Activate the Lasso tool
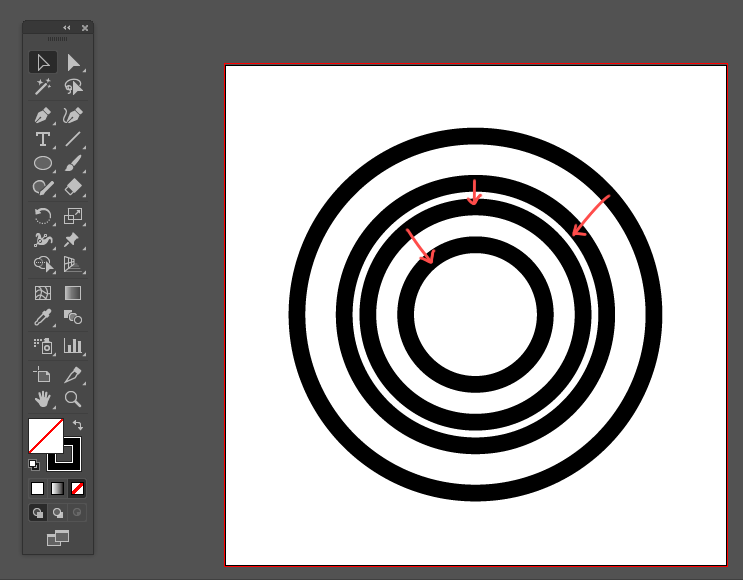 point(73,87)
